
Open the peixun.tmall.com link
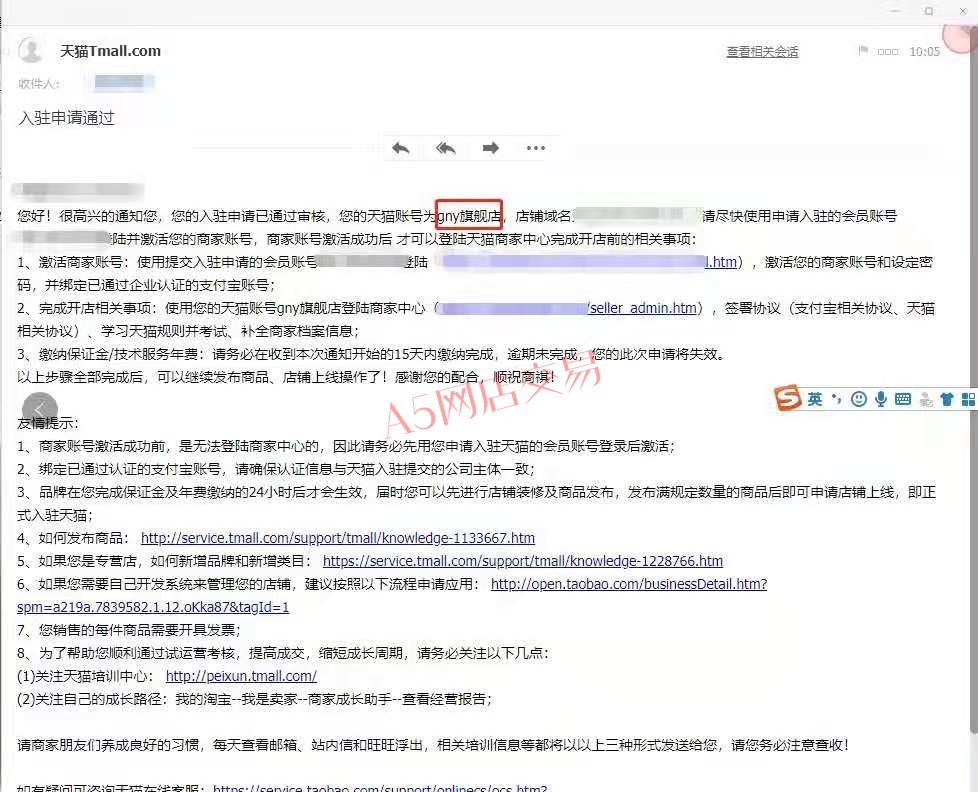241,676
